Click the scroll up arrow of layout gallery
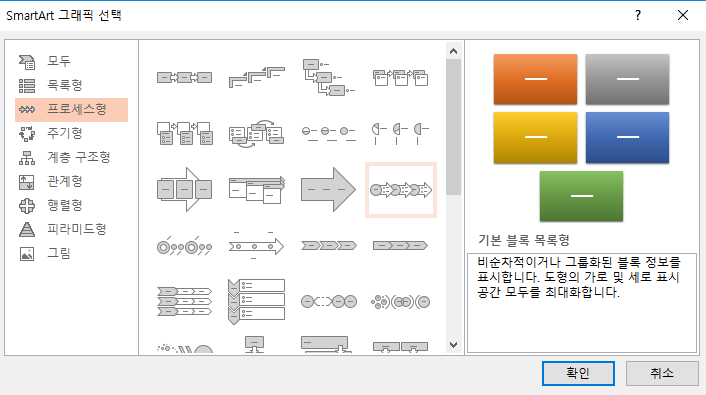This screenshot has width=706, height=395. (453, 51)
